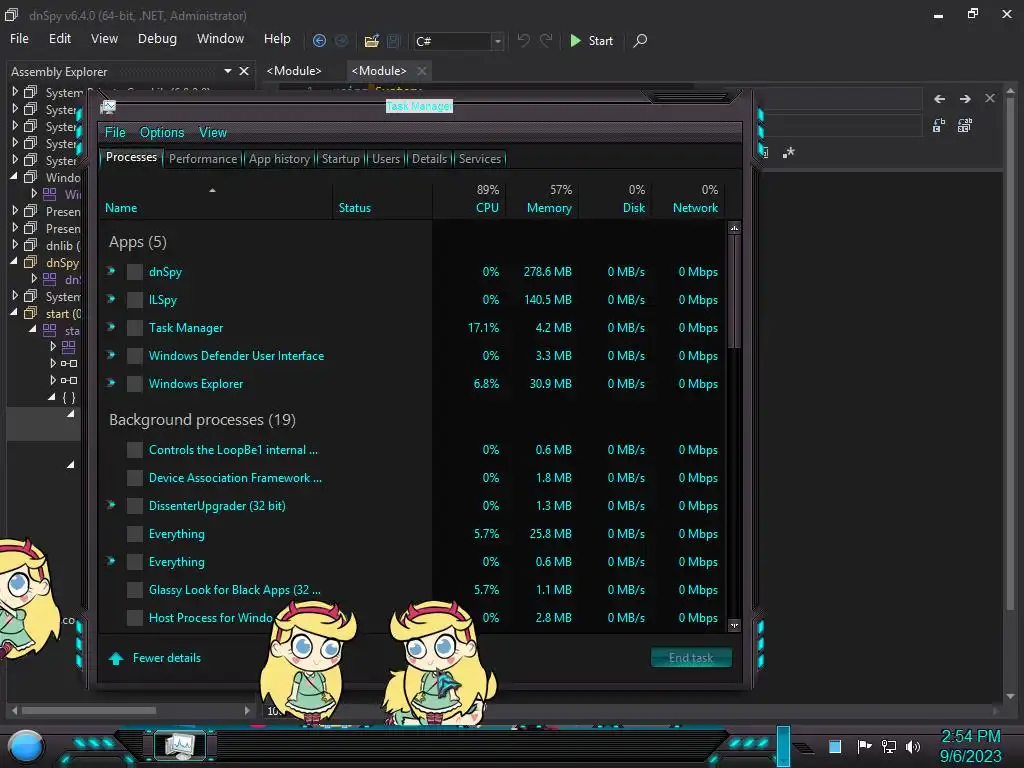The image size is (1024, 768).
Task: Click the Task Manager title bar icon
Action: point(108,106)
